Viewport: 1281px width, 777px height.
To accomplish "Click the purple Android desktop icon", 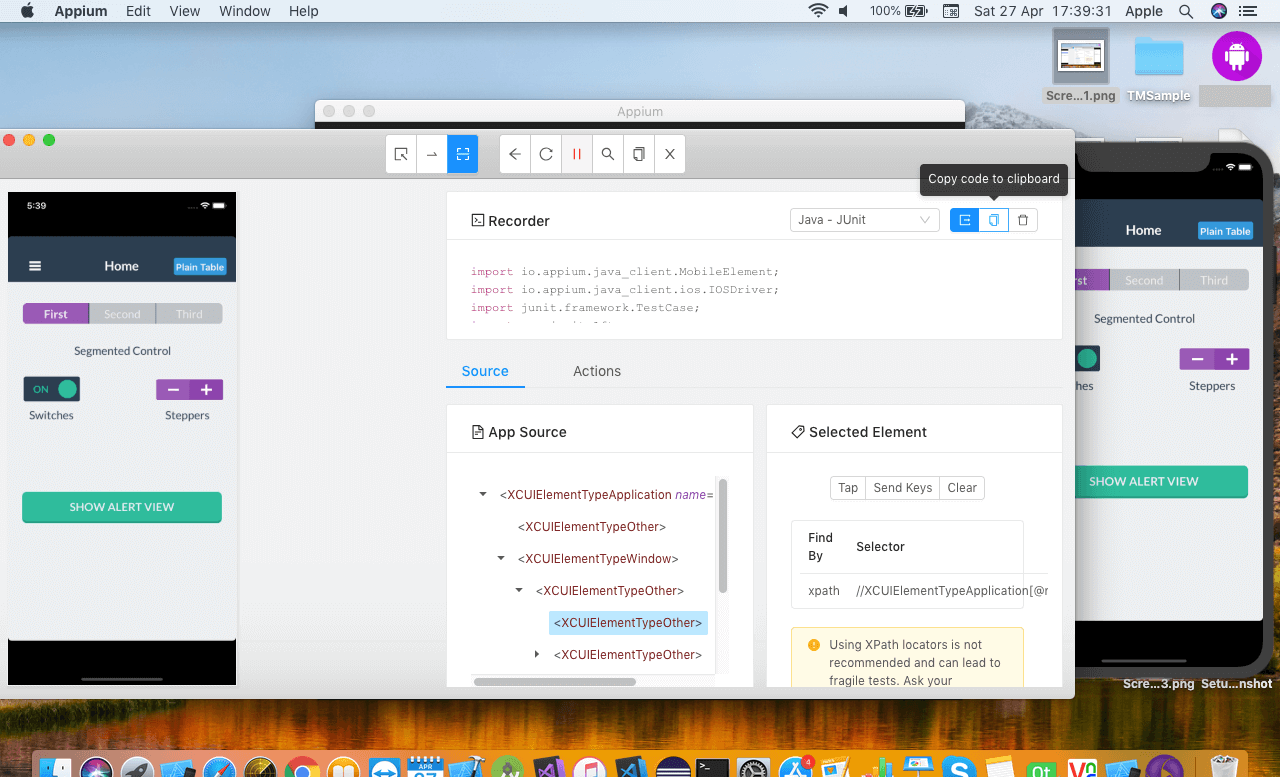I will click(1237, 56).
